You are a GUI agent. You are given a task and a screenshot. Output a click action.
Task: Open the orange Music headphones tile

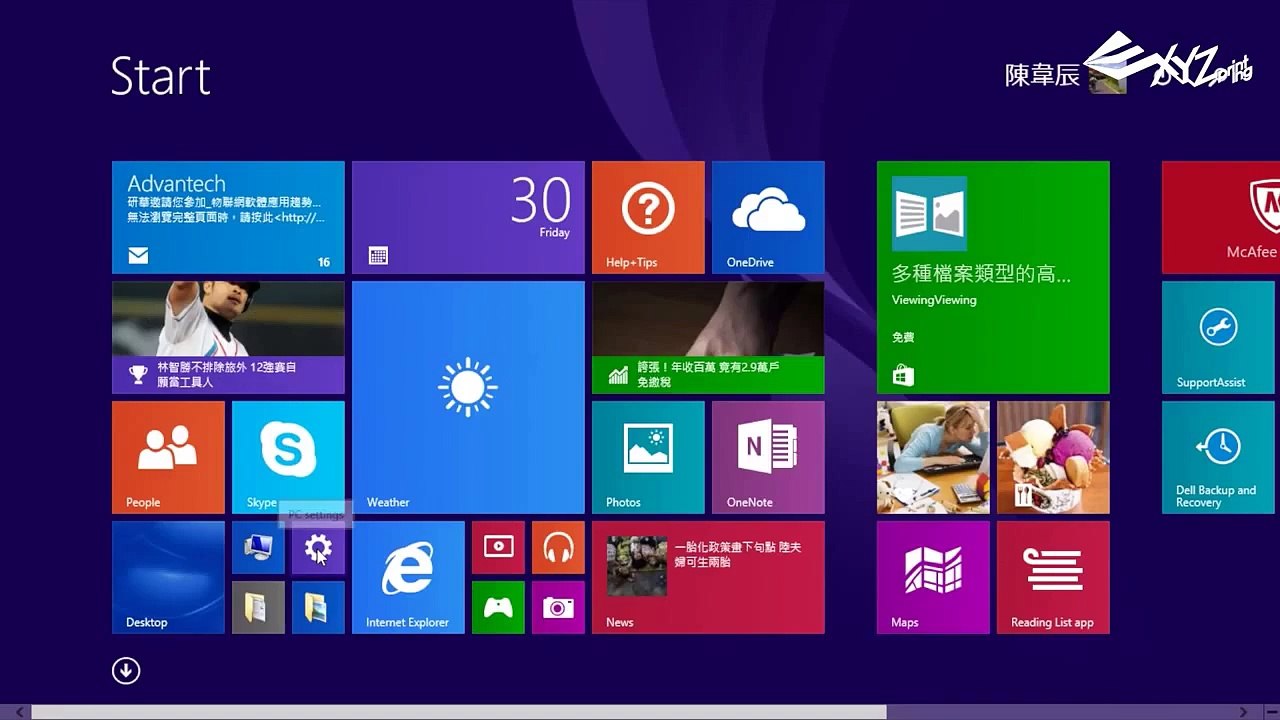click(x=558, y=547)
